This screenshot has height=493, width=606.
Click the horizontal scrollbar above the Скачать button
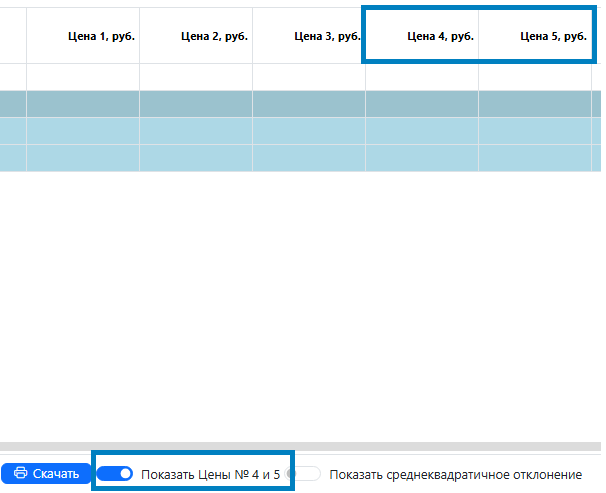point(300,446)
